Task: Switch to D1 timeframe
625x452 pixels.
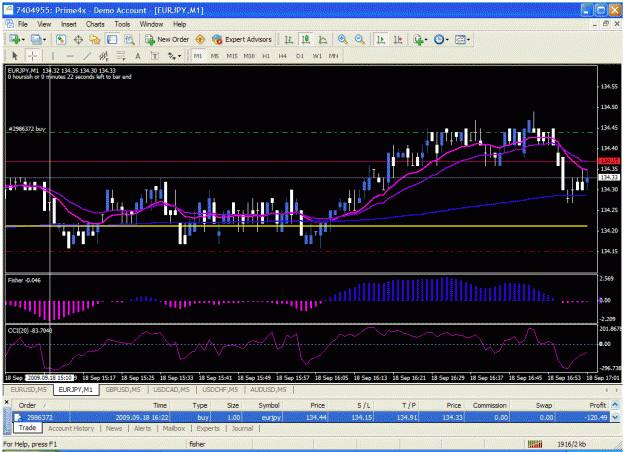Action: coord(300,56)
